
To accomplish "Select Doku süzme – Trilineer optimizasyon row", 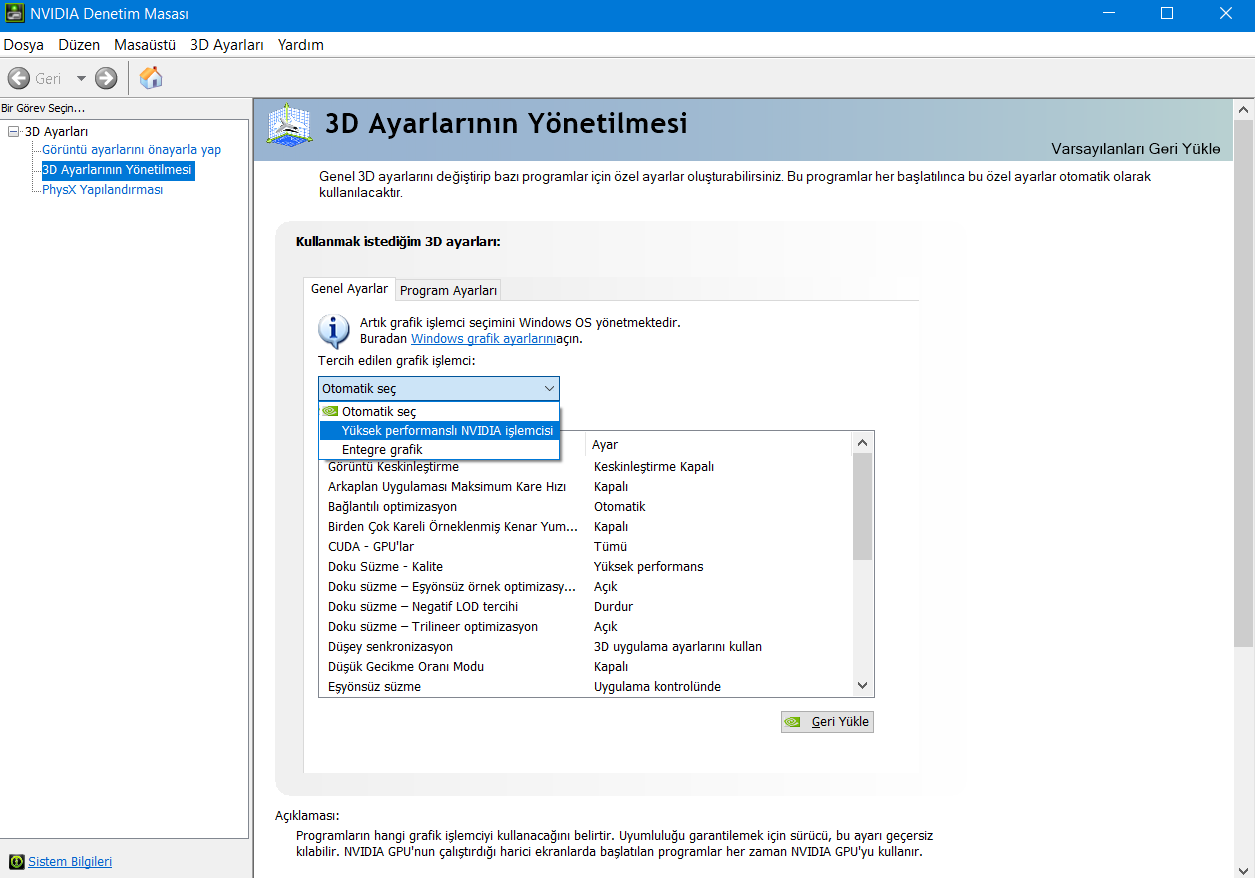I will [586, 627].
